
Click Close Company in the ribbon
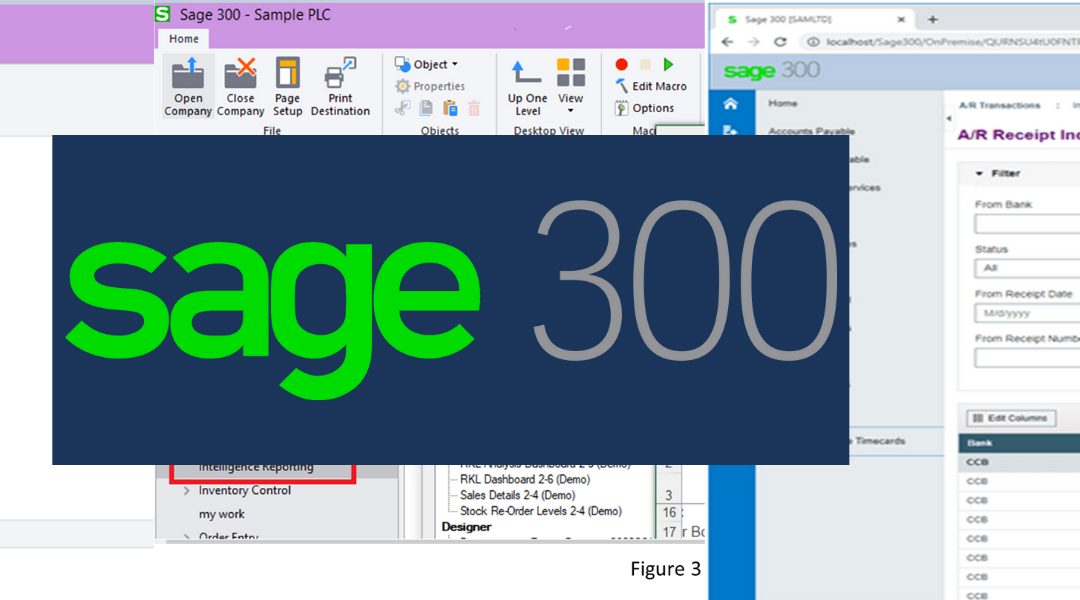pyautogui.click(x=240, y=87)
